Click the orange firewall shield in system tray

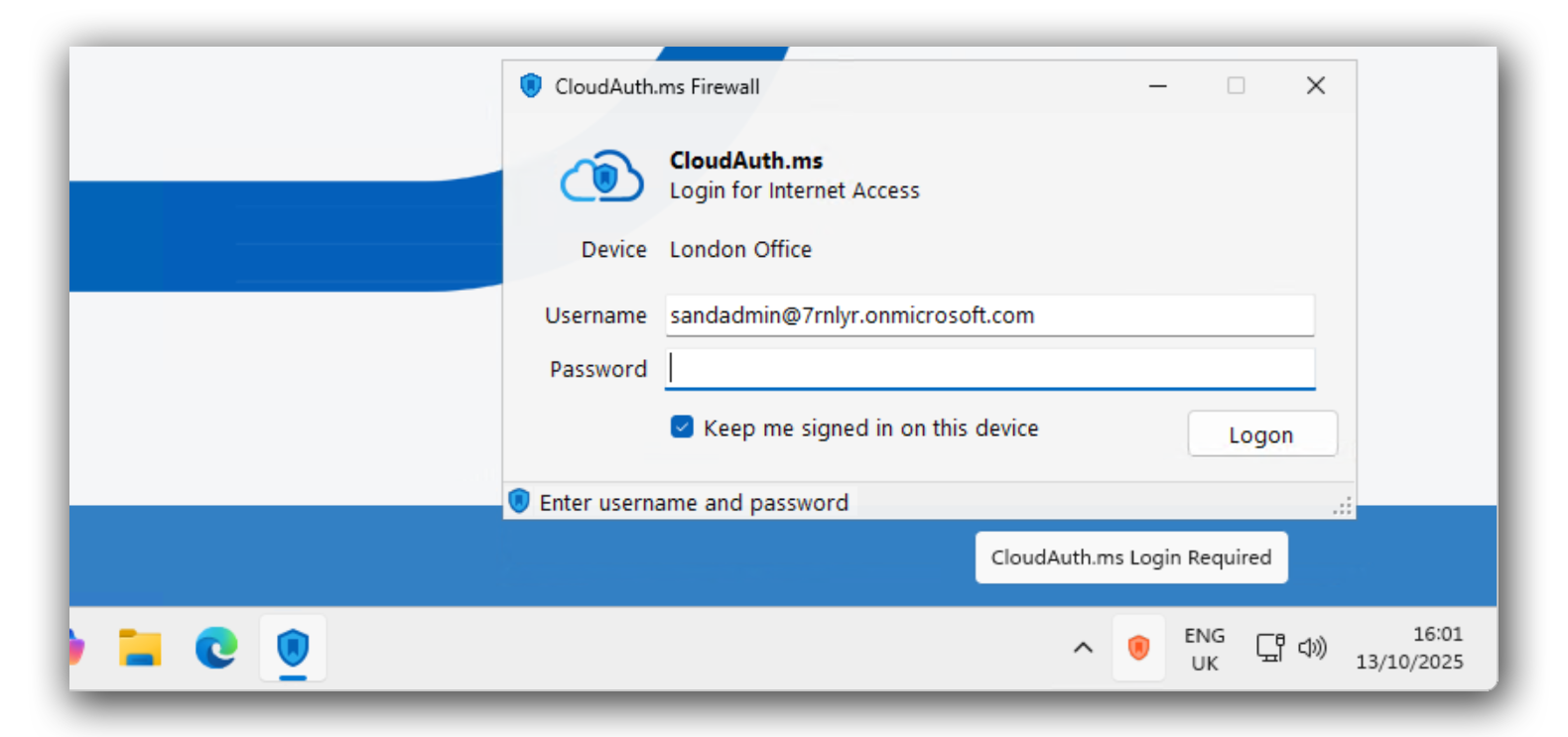click(1138, 648)
